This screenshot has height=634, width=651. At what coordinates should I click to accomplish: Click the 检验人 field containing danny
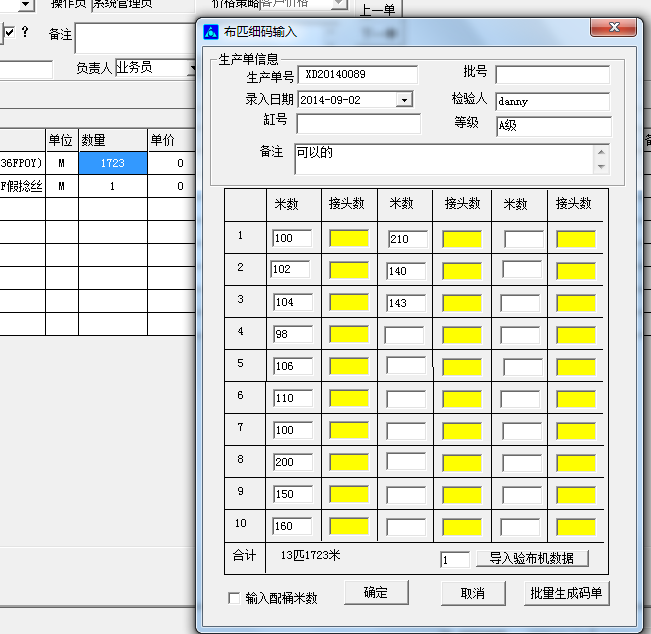point(553,101)
